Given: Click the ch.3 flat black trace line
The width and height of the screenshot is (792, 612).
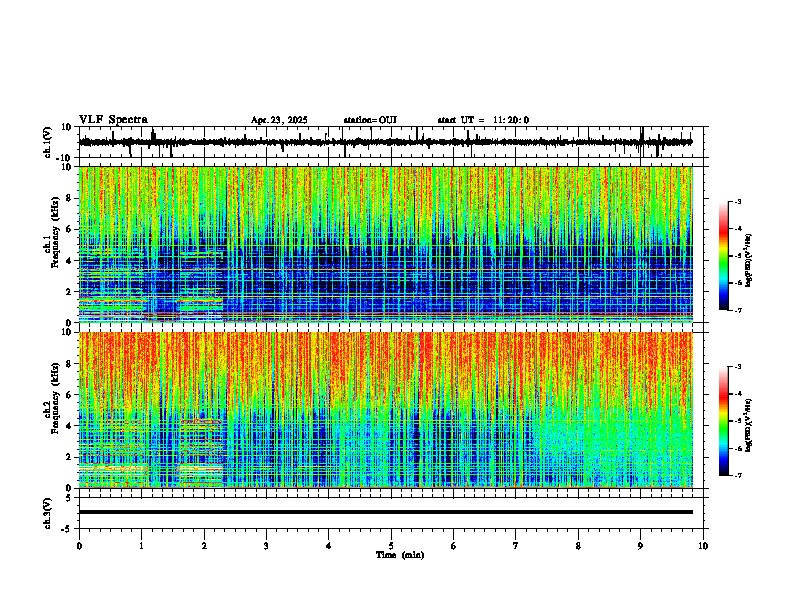Looking at the screenshot, I should click(x=386, y=512).
